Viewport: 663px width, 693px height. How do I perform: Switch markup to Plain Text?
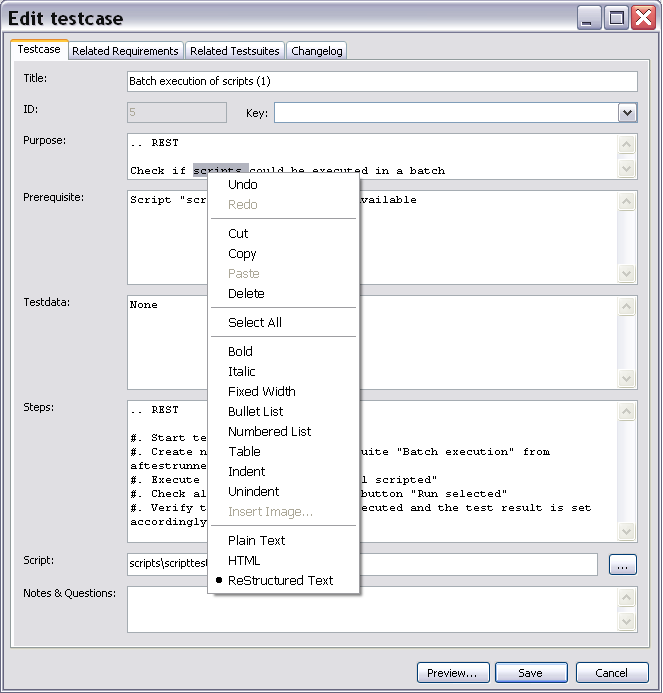tap(283, 541)
